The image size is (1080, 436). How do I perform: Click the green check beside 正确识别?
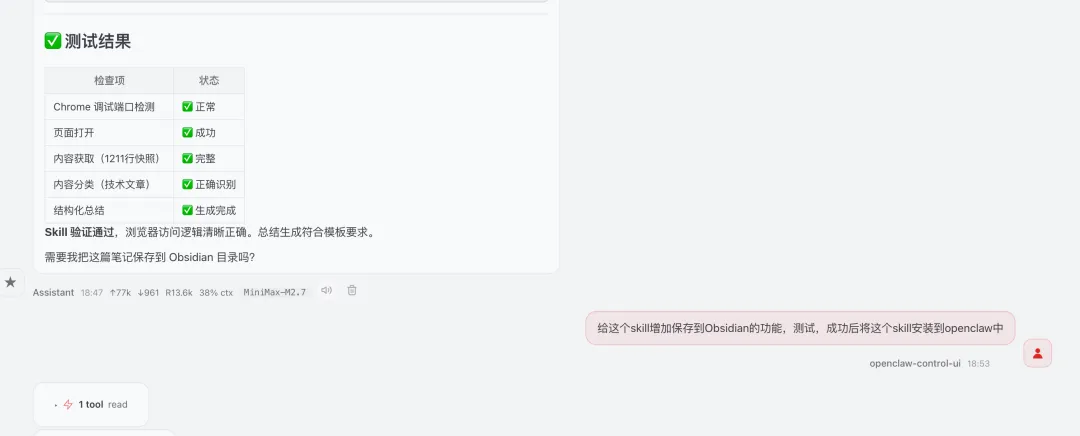pyautogui.click(x=187, y=184)
